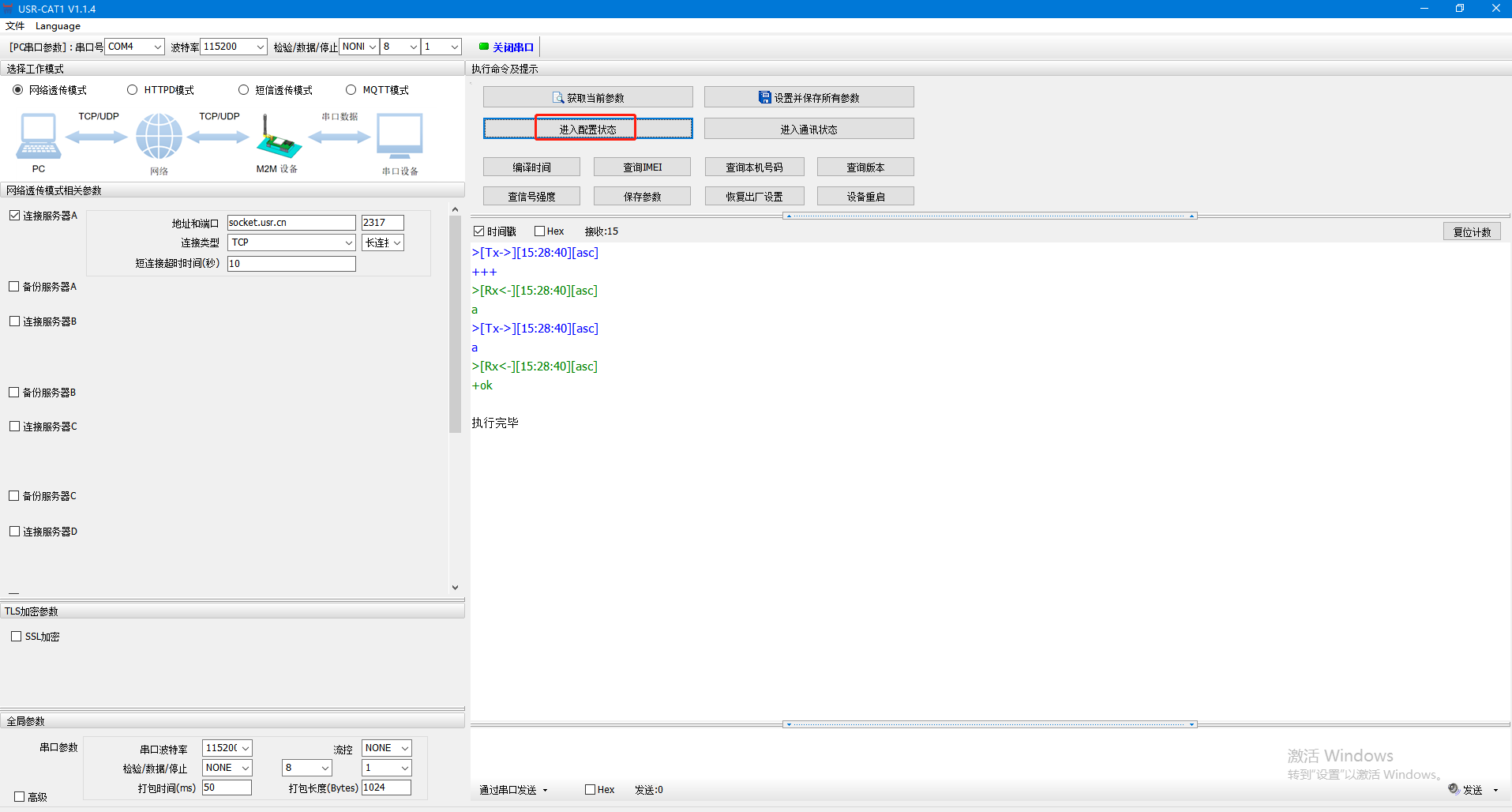
Task: Click set and save all parameters button
Action: point(809,98)
